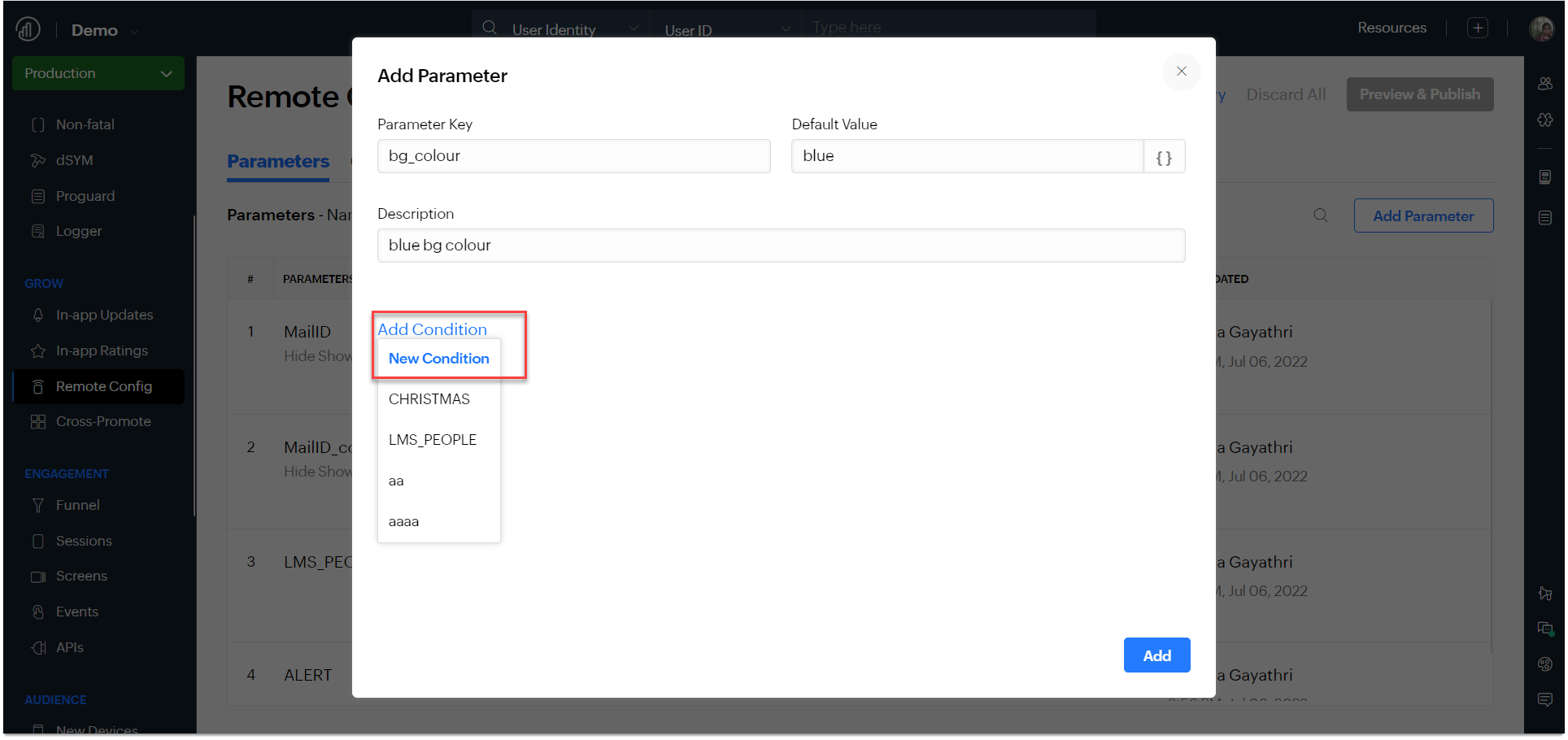Screen dimensions: 1568x740
Task: Pick the LMS_PEOPLE condition option
Action: click(x=433, y=440)
